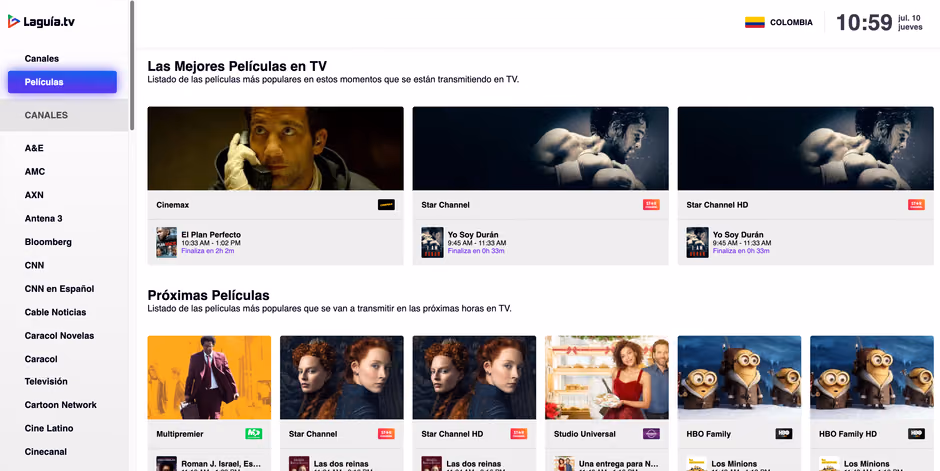Click HBO Family HD channel name

tap(848, 434)
